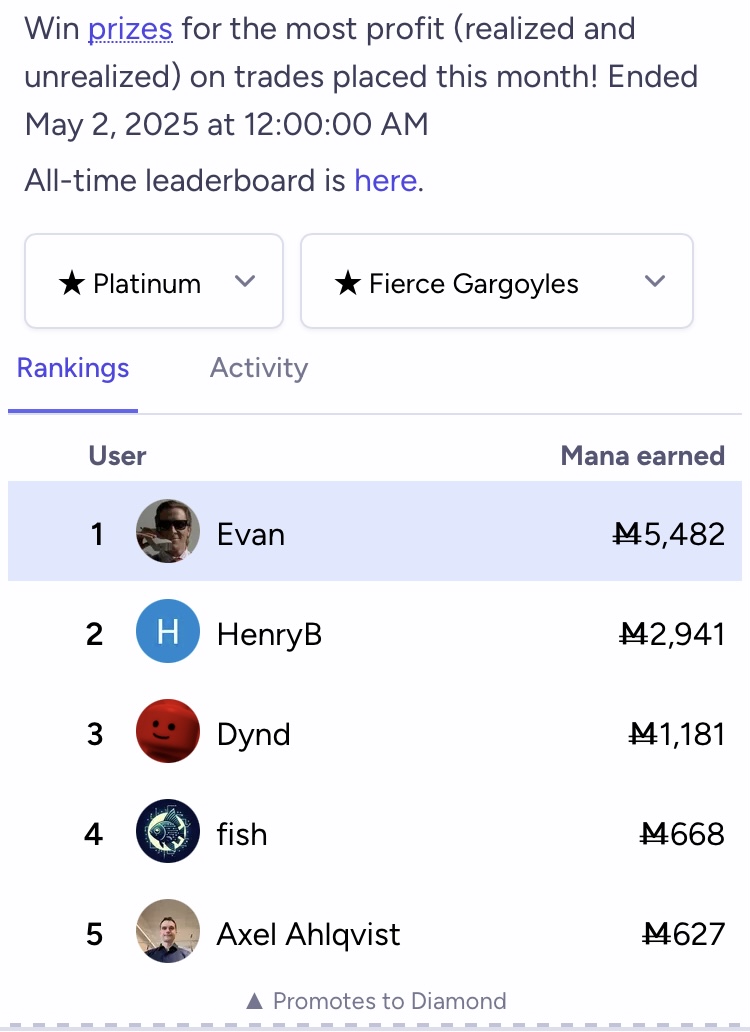Follow the prizes link
Image resolution: width=750 pixels, height=1032 pixels.
point(130,29)
